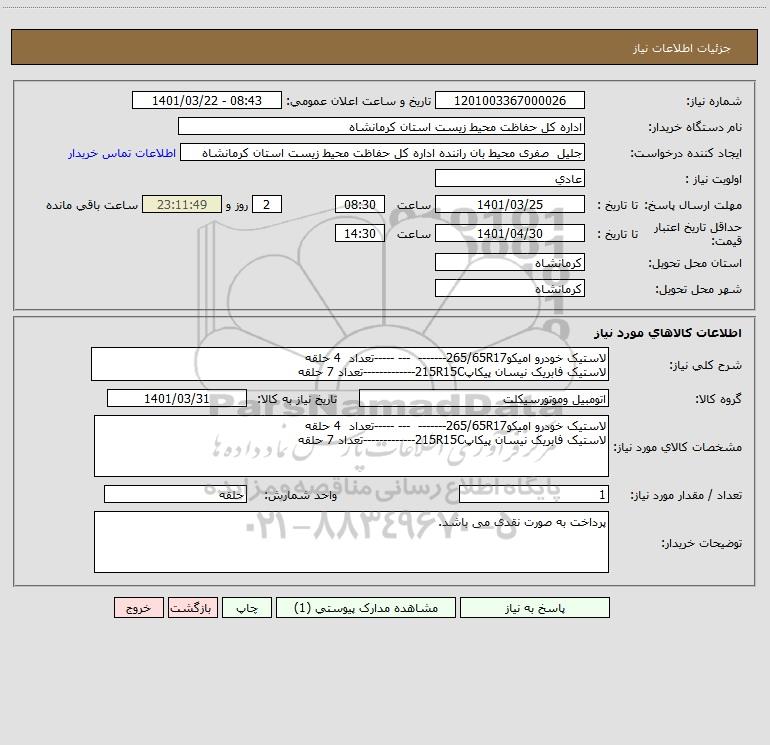Click label 'تعداد / مقدار مورد نیاز:'
The image size is (770, 745).
click(x=686, y=496)
